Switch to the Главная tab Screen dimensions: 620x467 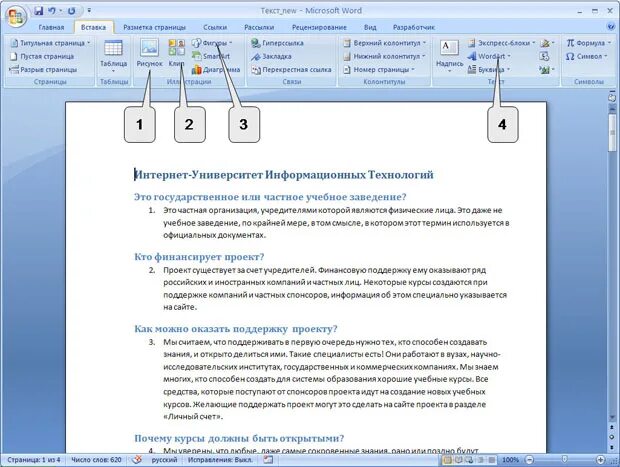51,27
